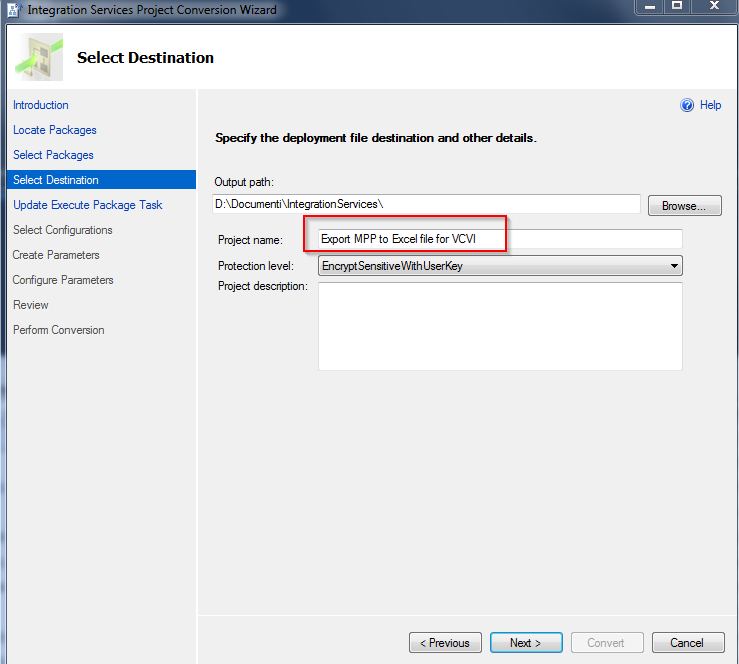Jump to Select Packages step

[x=53, y=155]
